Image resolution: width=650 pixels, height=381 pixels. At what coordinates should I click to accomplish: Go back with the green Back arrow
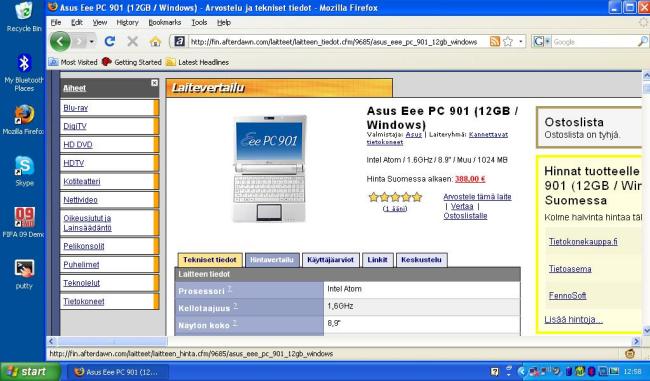(60, 41)
